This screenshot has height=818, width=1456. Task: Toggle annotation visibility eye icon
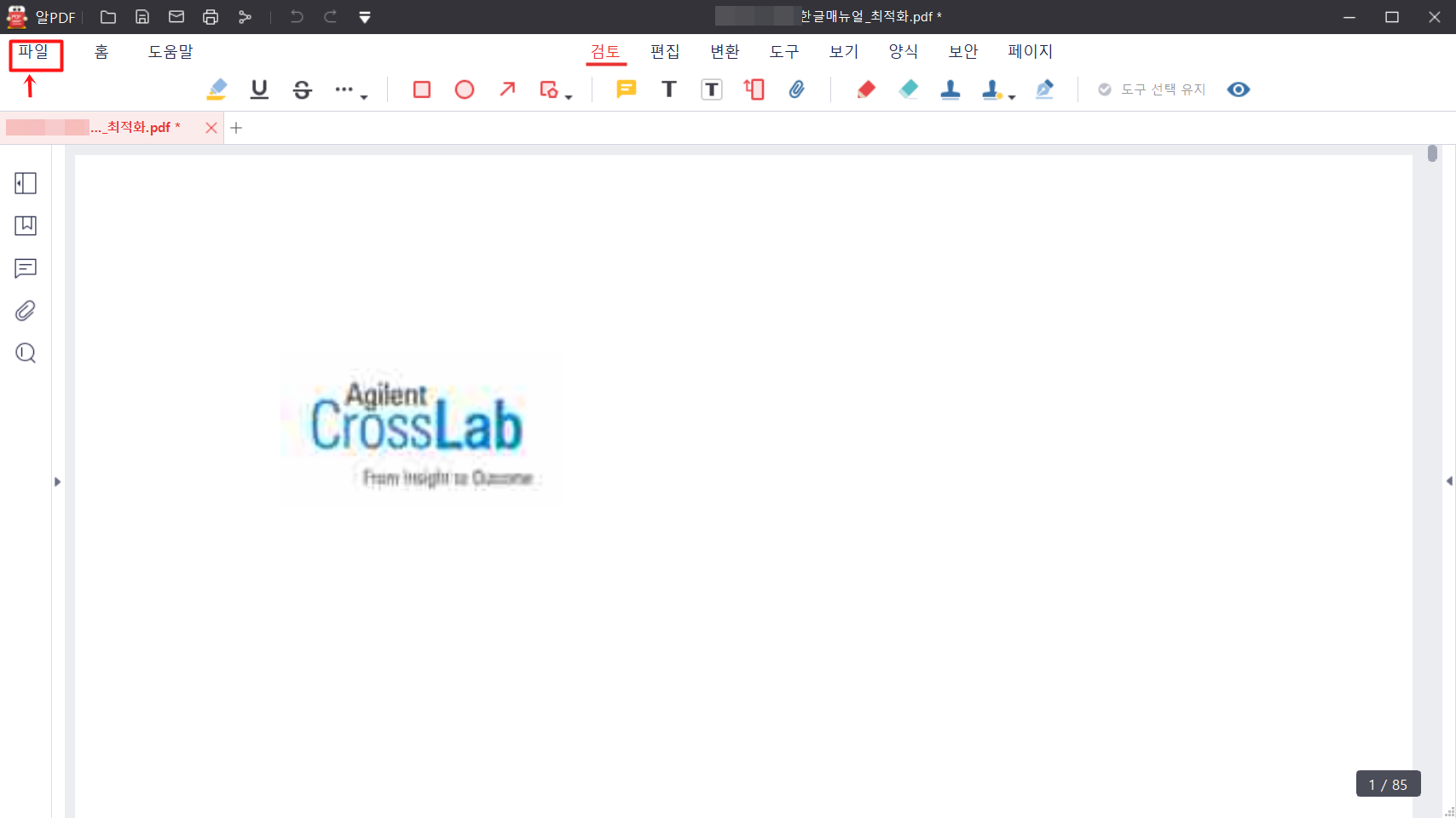pos(1239,89)
